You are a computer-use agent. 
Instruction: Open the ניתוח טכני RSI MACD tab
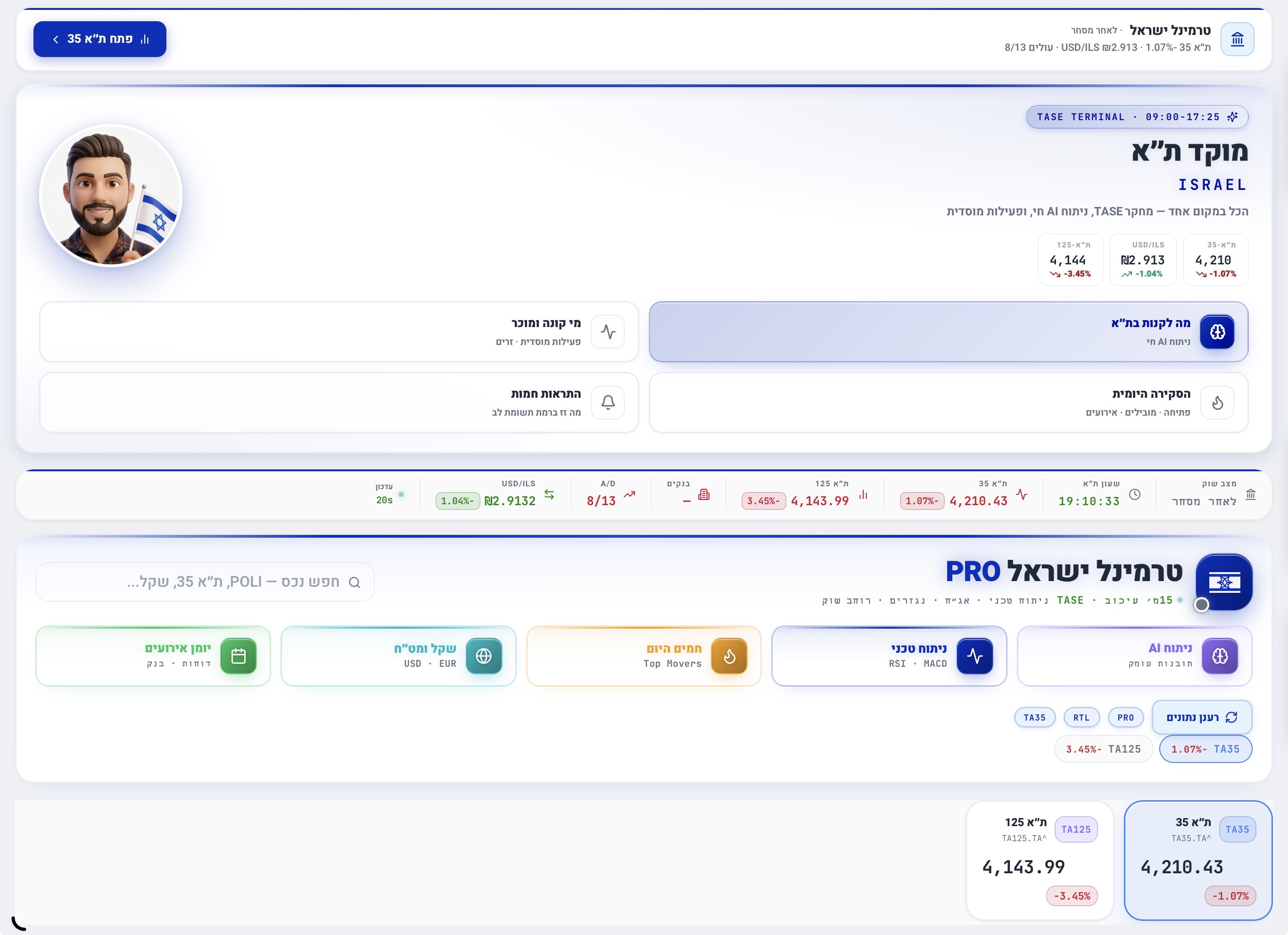(889, 656)
